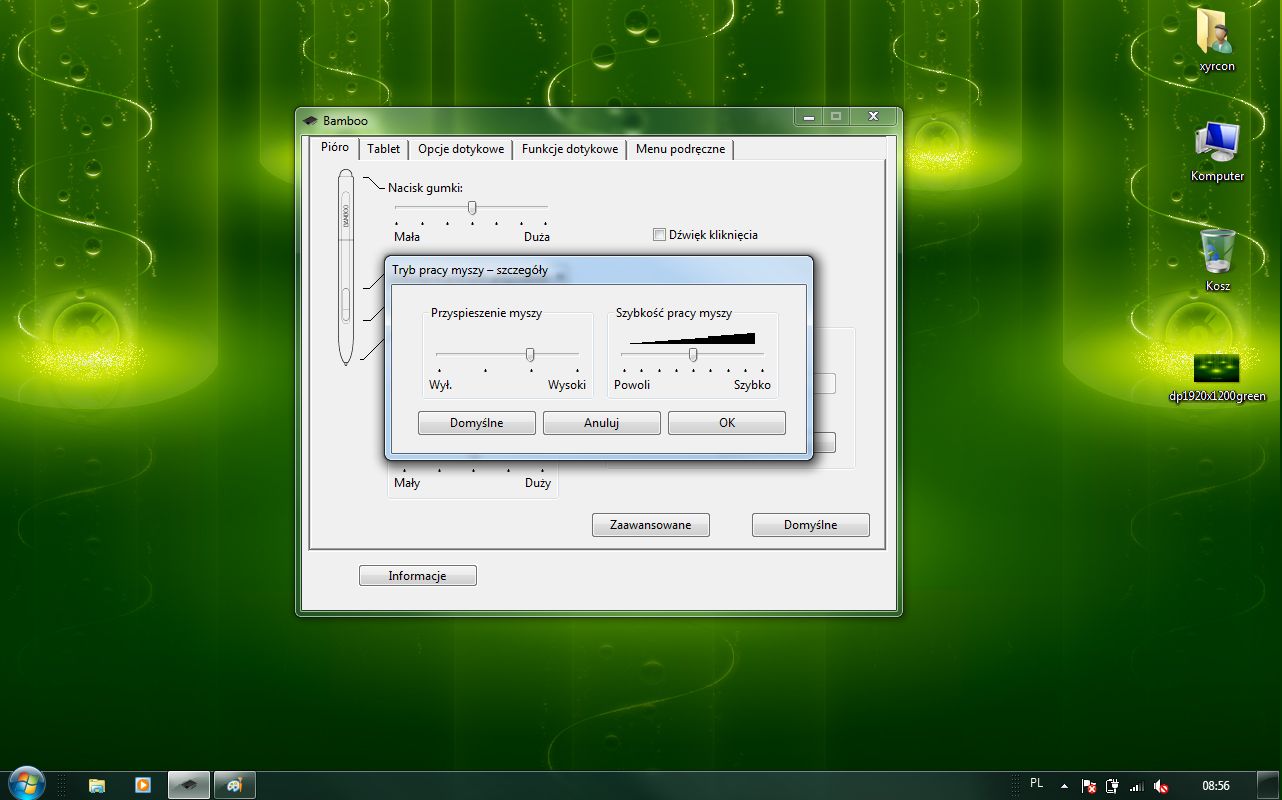
Task: Click the Szybkość pracy myszy slider handle
Action: 693,354
